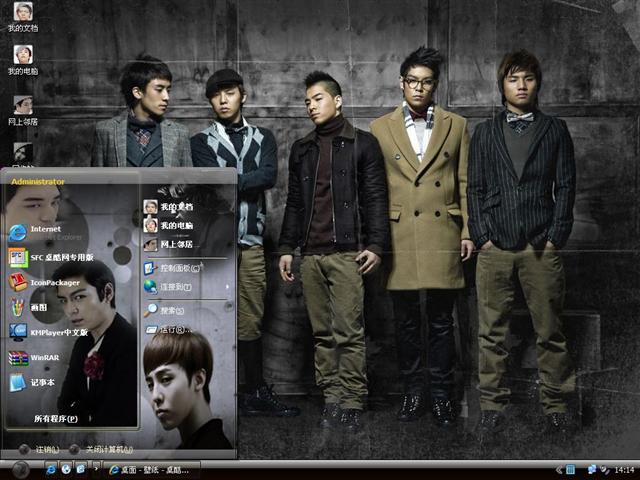The height and width of the screenshot is (480, 640).
Task: Click tray icon beside the clock
Action: [x=604, y=471]
